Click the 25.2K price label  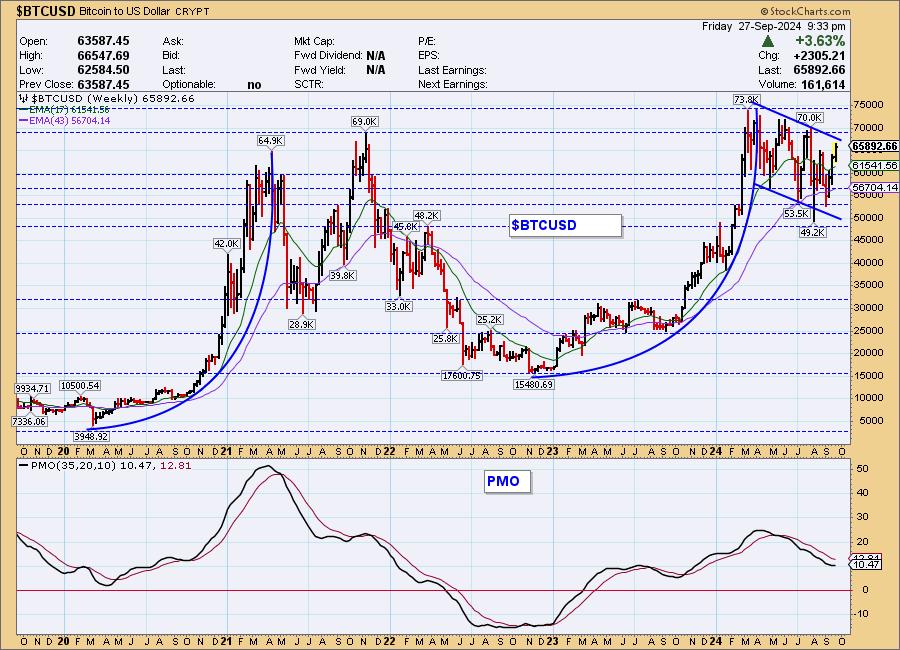tap(490, 319)
